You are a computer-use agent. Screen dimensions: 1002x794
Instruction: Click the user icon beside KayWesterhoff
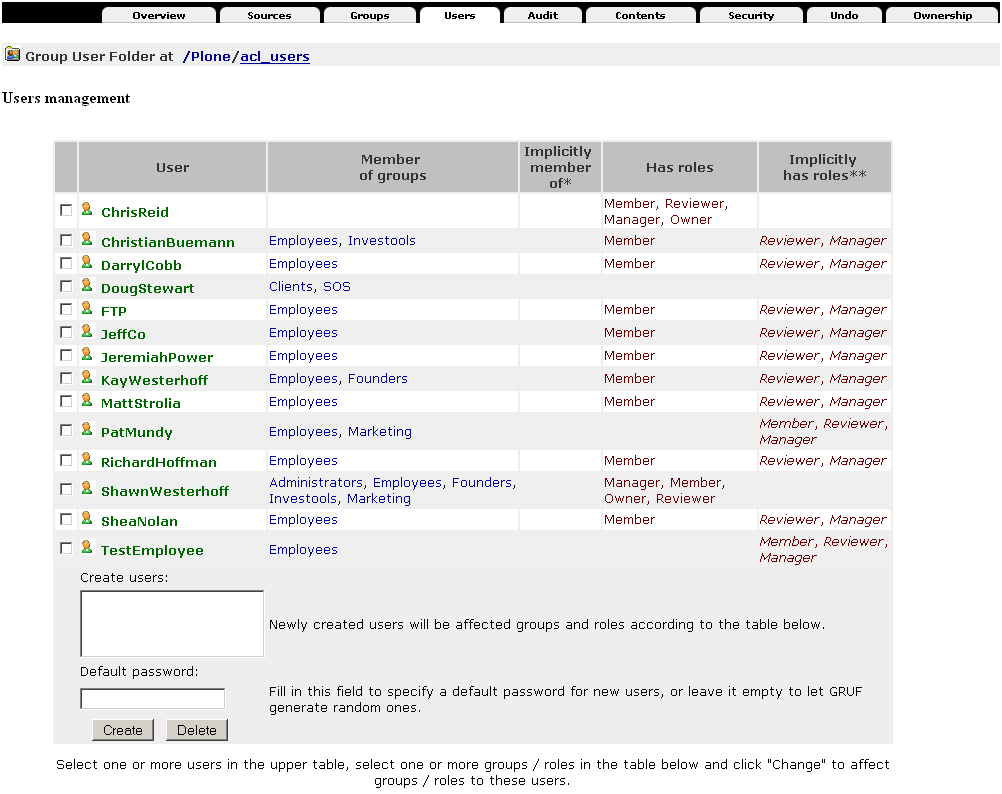[x=87, y=377]
